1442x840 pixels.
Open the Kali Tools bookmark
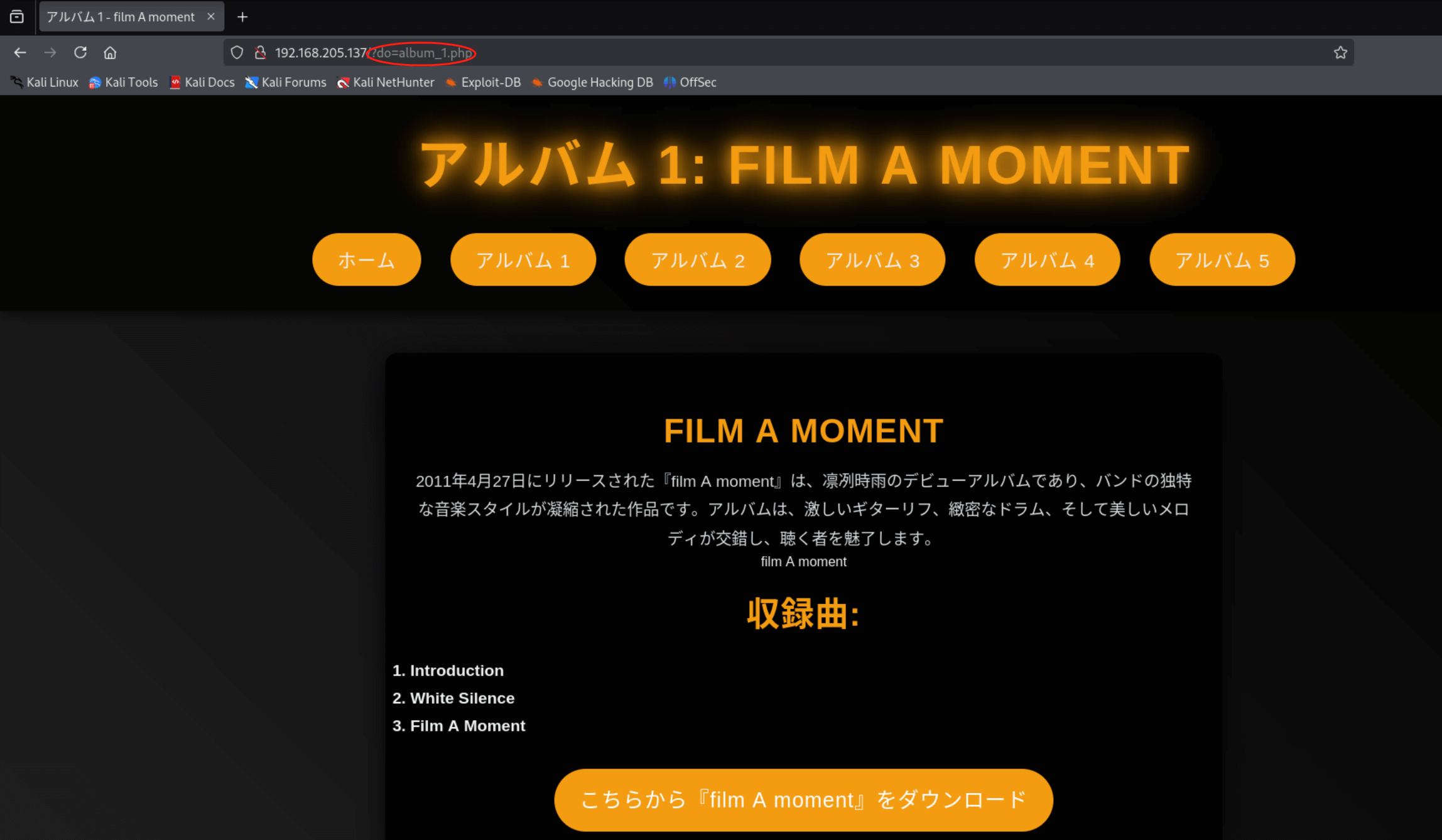(124, 82)
